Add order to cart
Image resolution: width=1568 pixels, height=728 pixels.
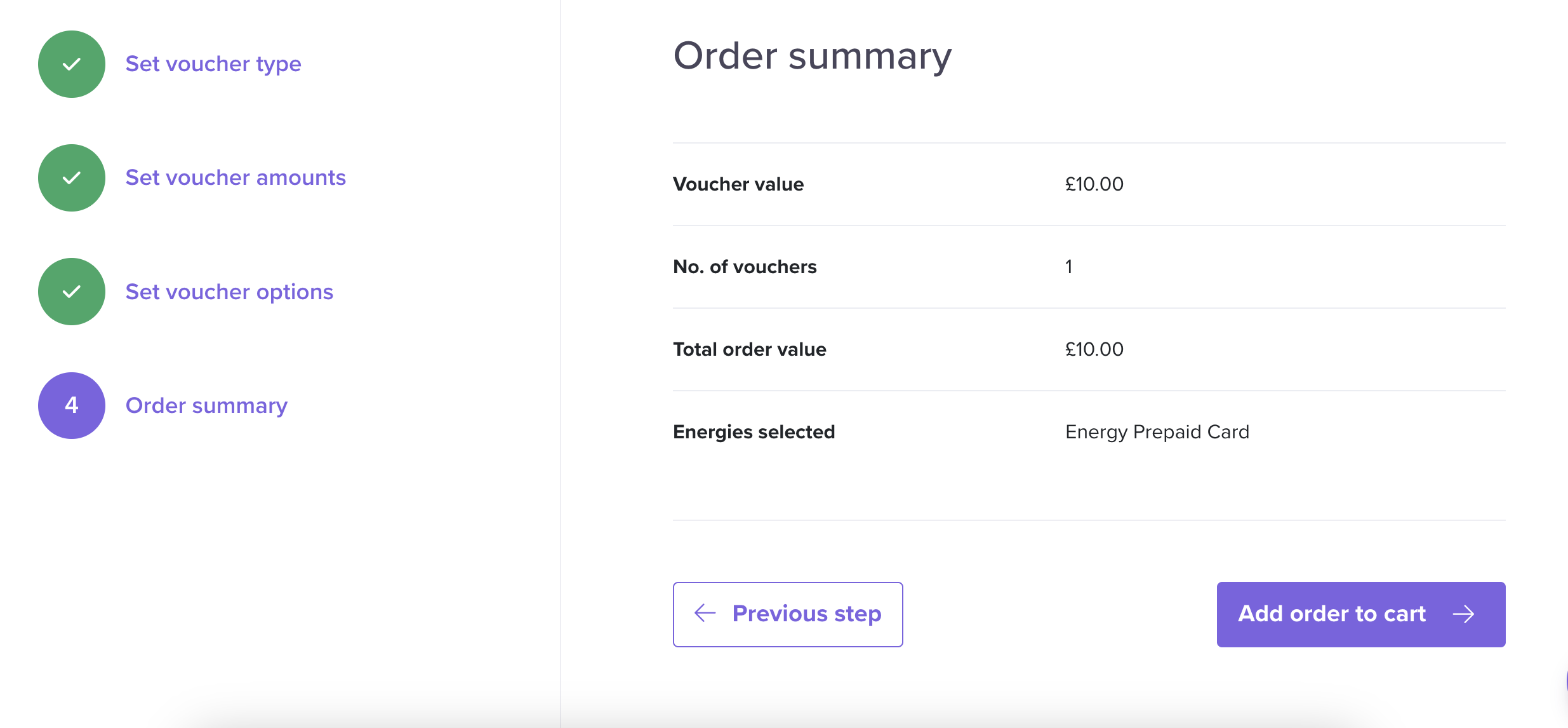tap(1361, 614)
